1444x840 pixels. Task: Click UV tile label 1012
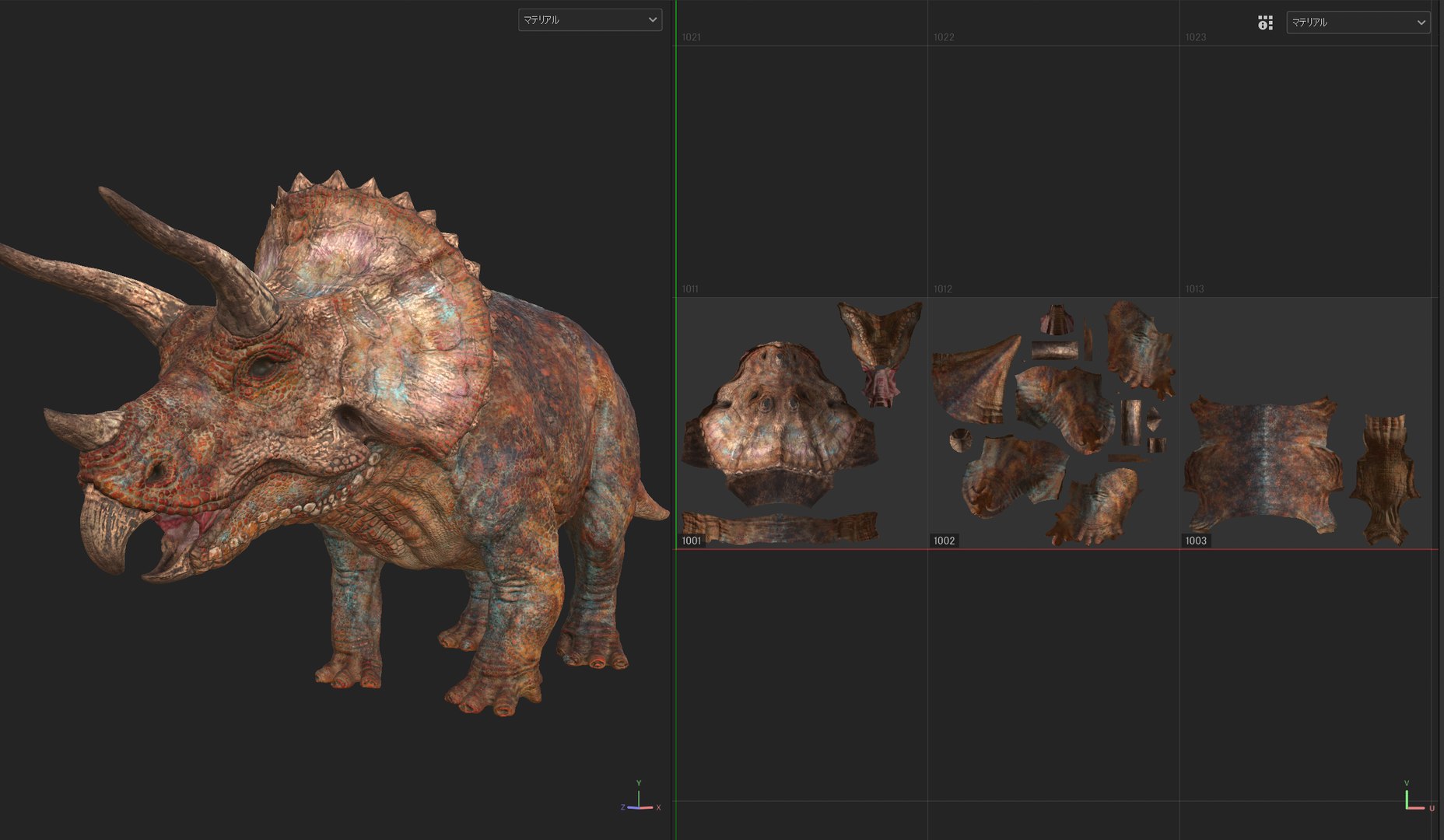tap(943, 289)
